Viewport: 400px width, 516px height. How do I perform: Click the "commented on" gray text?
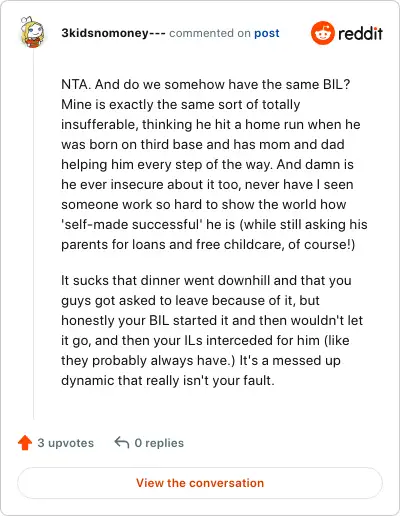pos(210,33)
